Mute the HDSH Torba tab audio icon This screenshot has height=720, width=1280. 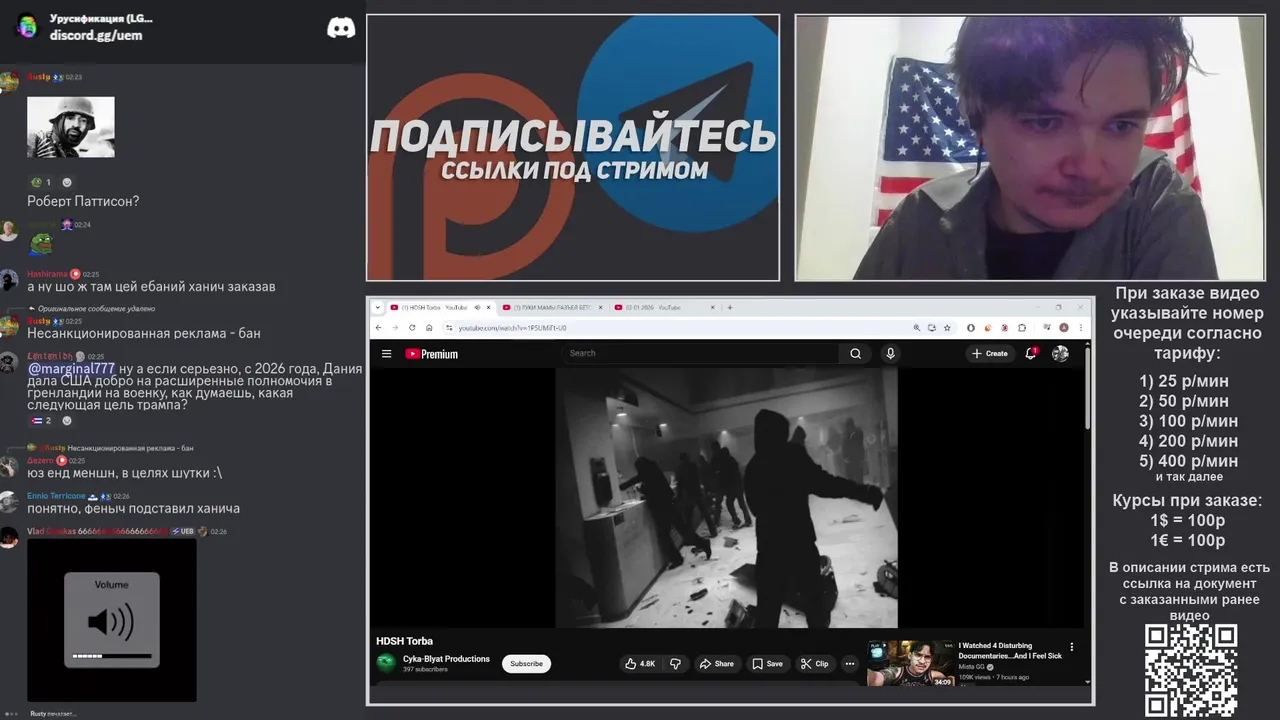(477, 307)
